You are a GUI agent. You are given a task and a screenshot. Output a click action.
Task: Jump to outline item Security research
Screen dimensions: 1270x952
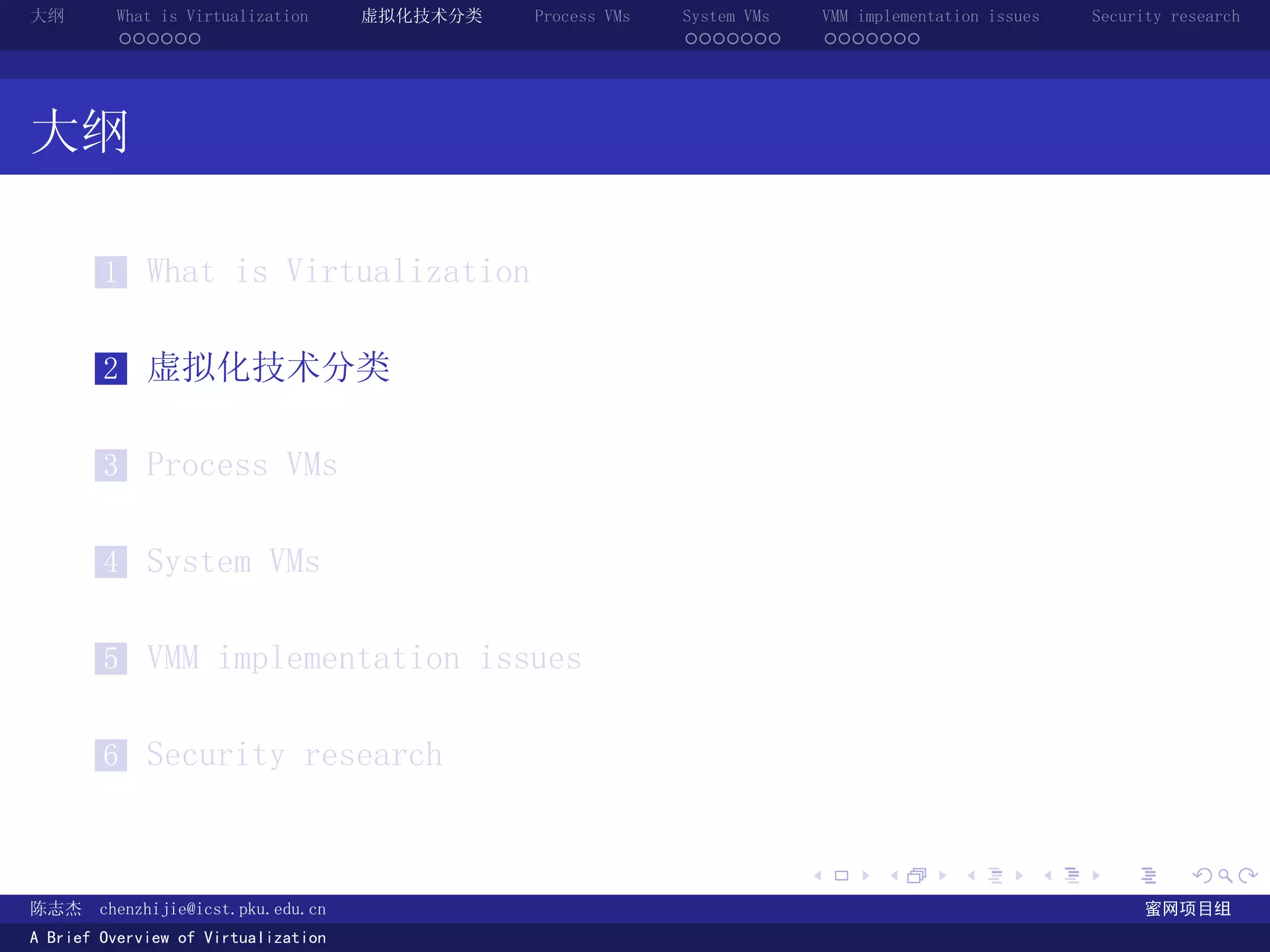pos(295,756)
